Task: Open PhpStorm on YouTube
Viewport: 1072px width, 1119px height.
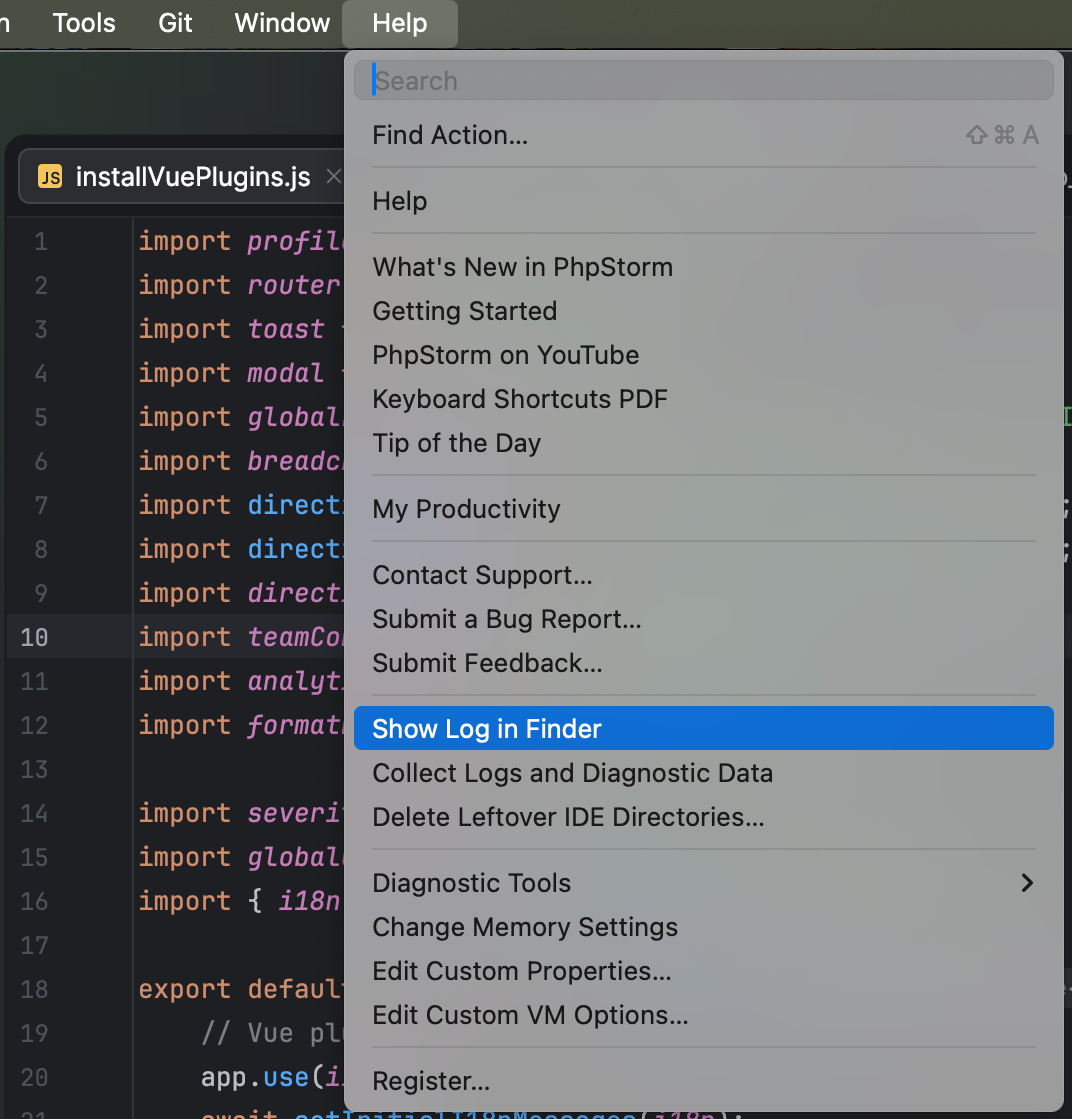Action: click(505, 355)
